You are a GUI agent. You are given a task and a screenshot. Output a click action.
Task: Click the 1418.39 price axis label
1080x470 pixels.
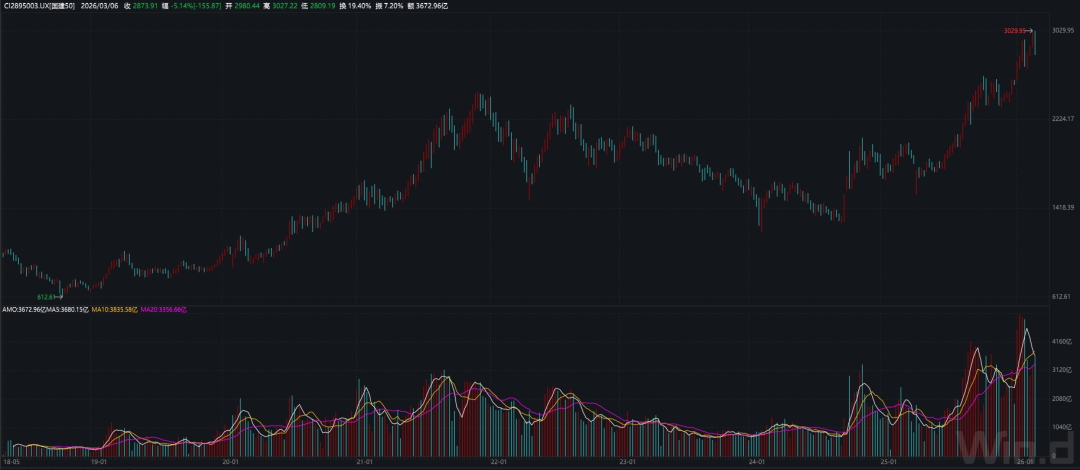tap(1063, 207)
